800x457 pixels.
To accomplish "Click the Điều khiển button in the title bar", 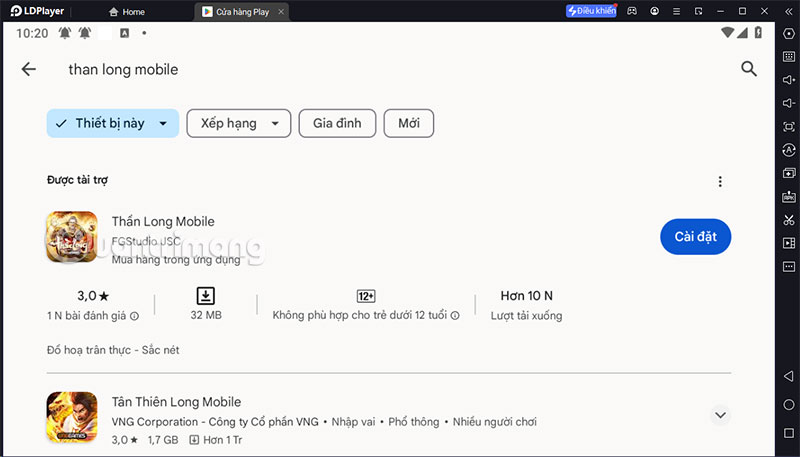I will [x=591, y=11].
